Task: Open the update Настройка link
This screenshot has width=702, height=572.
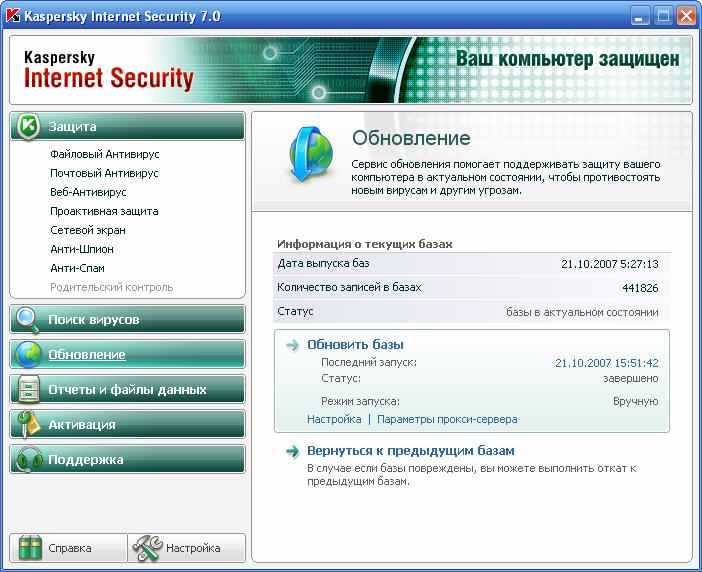Action: click(x=334, y=419)
